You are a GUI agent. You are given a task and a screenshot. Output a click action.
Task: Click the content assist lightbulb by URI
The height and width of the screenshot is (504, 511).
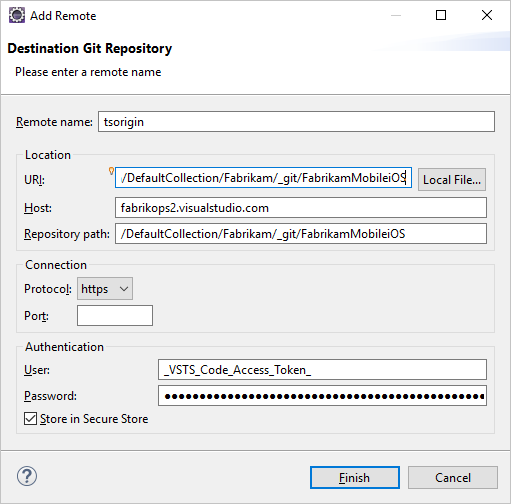tap(111, 171)
